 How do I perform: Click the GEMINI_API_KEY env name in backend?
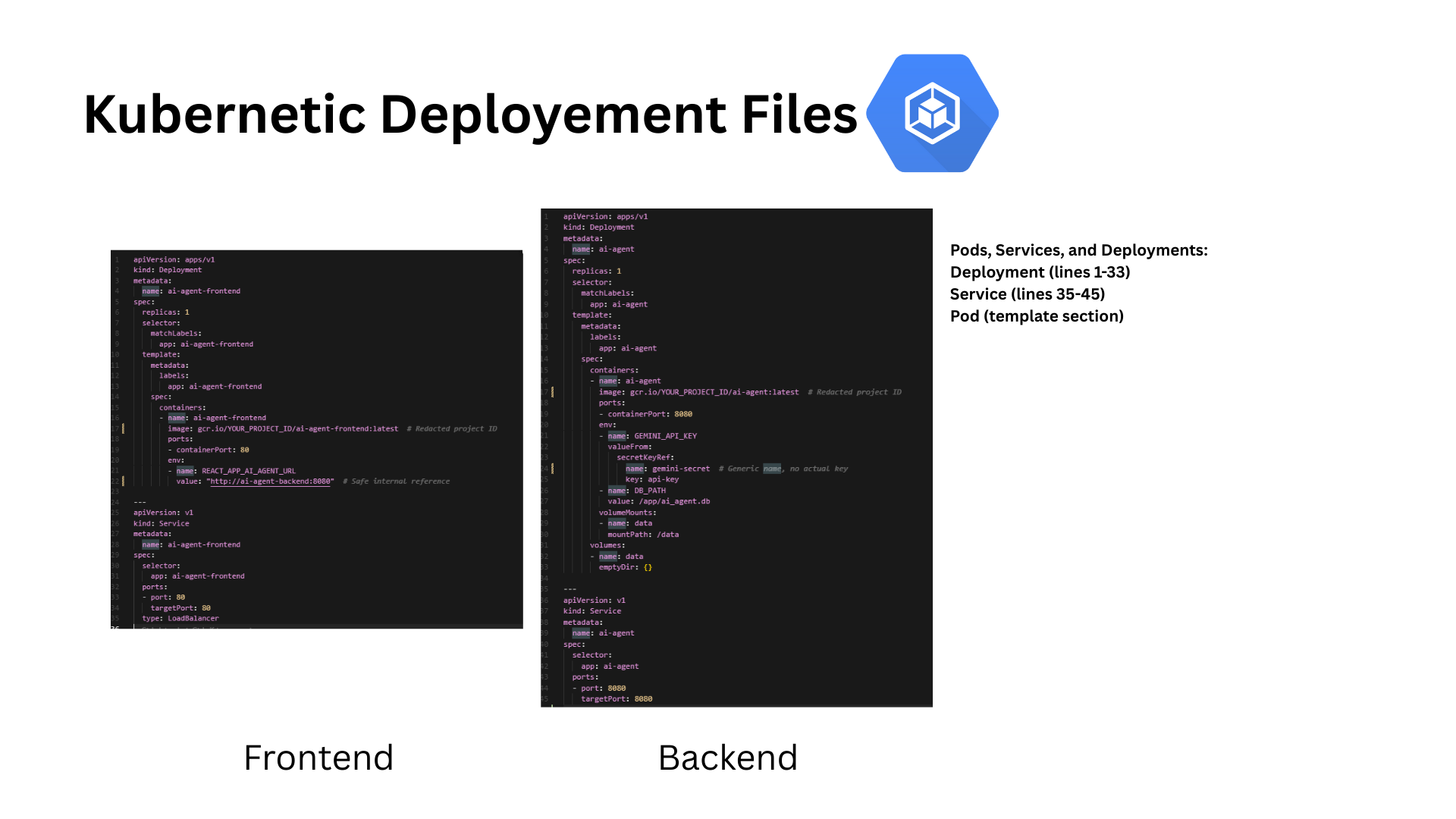click(665, 436)
